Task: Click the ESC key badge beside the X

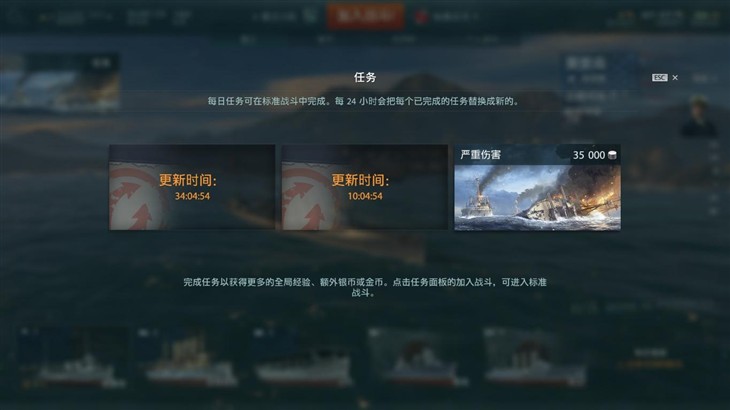Action: tap(659, 77)
